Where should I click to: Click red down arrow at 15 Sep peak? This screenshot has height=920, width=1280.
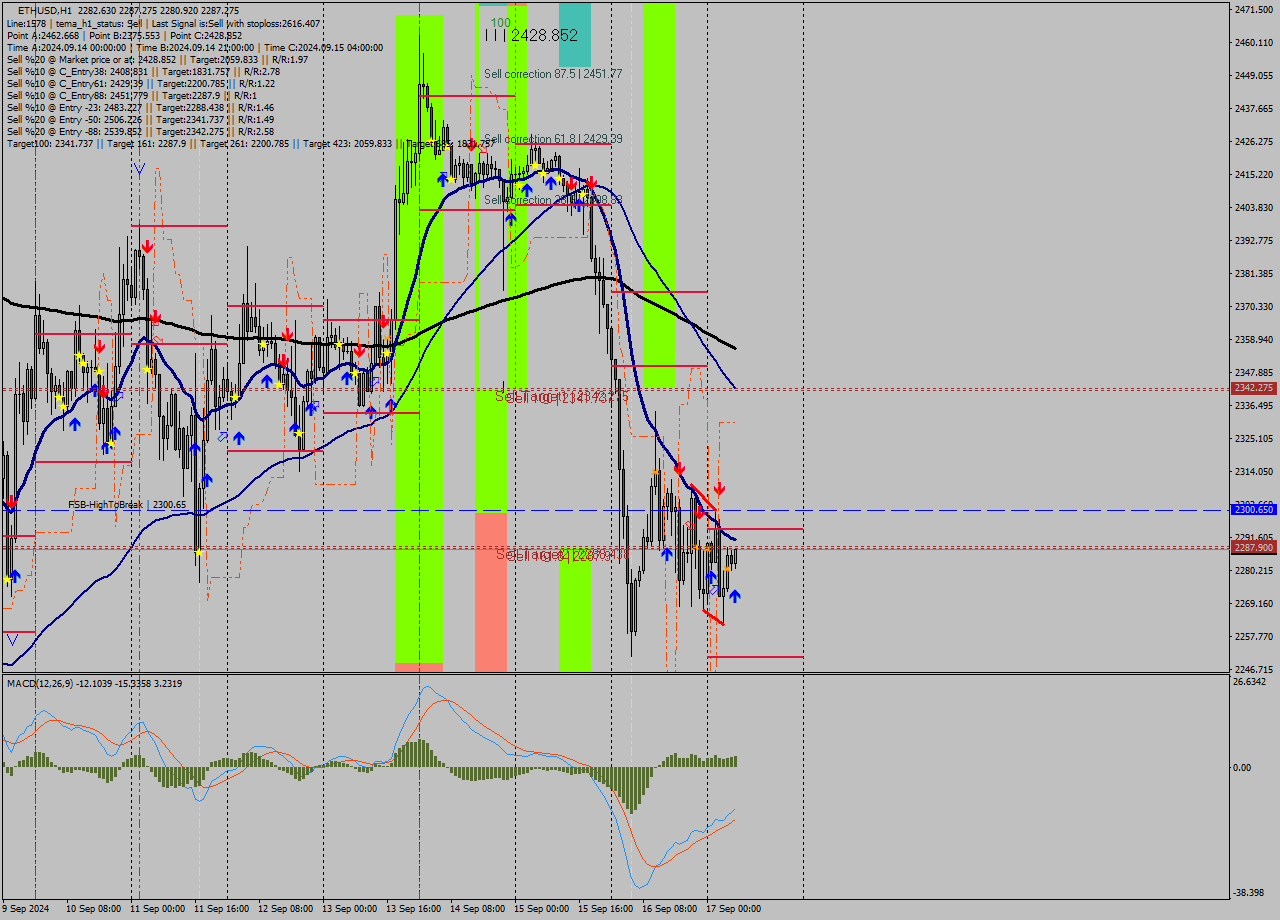(592, 184)
